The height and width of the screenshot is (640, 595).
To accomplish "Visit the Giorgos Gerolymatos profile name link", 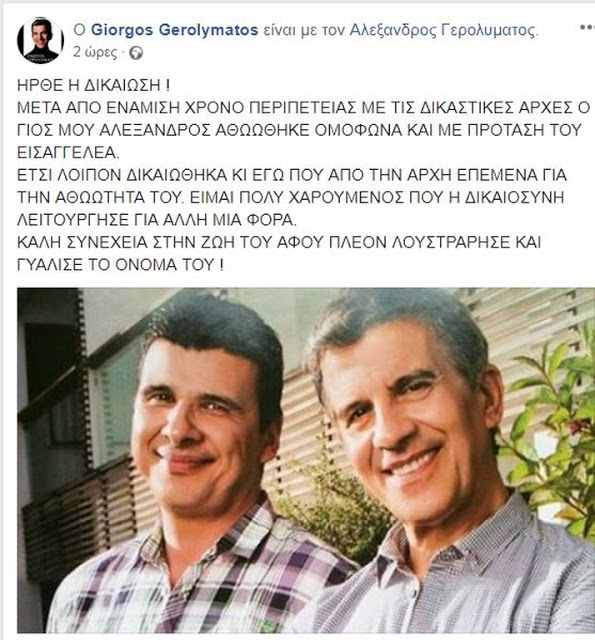I will (x=174, y=30).
